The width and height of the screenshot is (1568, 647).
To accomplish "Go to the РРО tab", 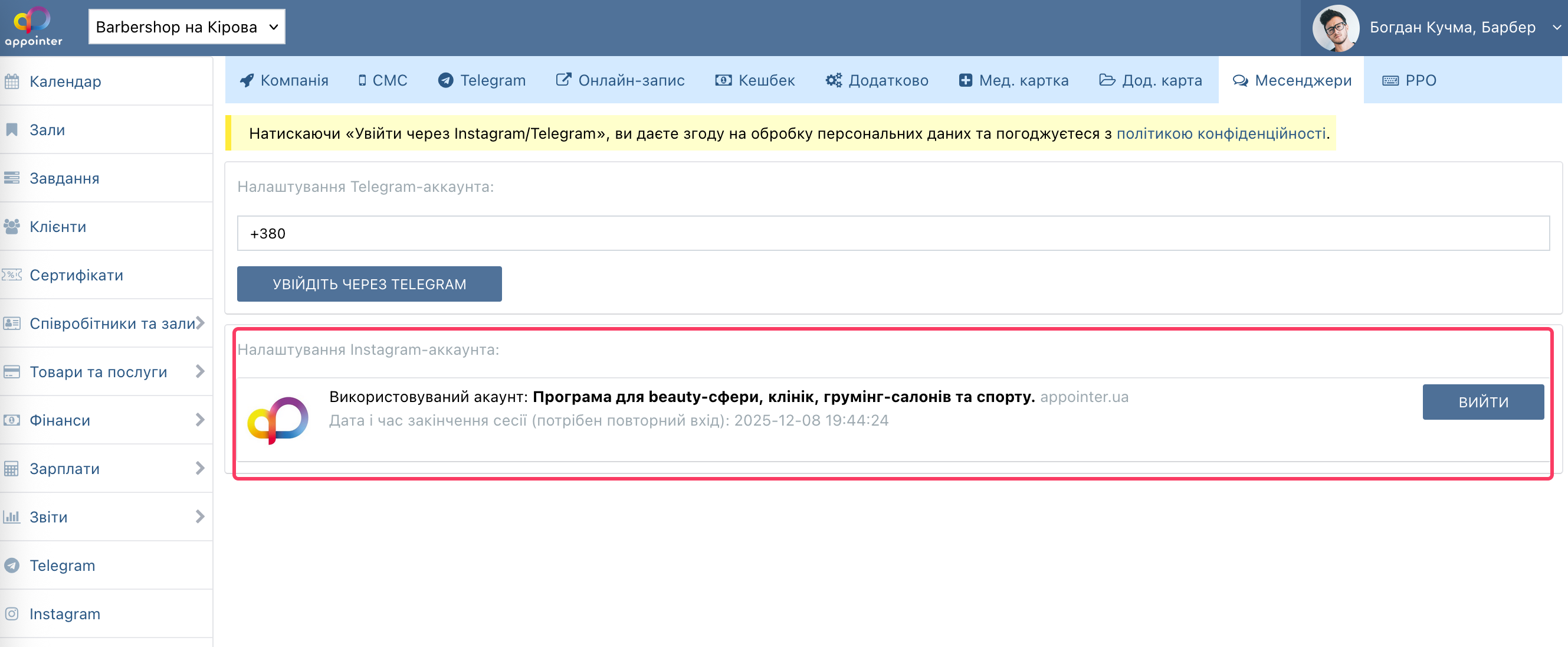I will (x=1409, y=80).
